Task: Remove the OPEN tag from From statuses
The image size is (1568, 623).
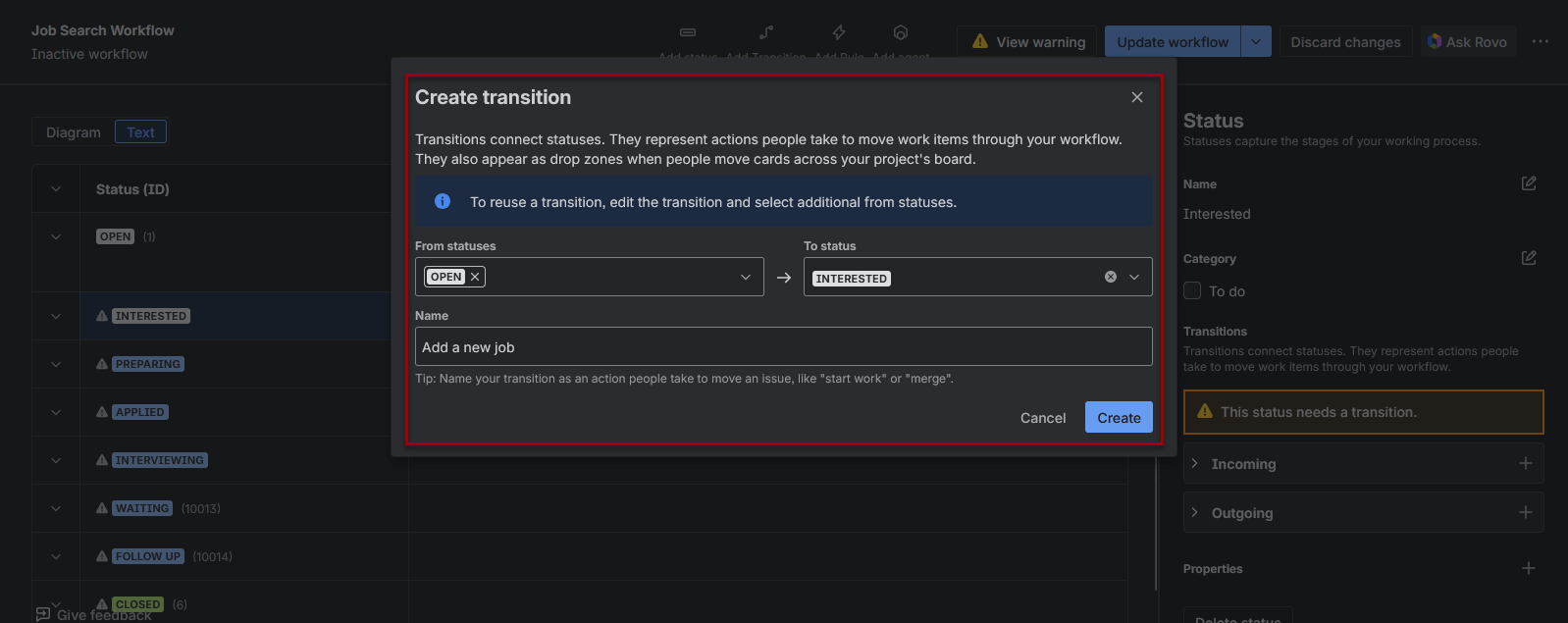Action: pyautogui.click(x=475, y=277)
